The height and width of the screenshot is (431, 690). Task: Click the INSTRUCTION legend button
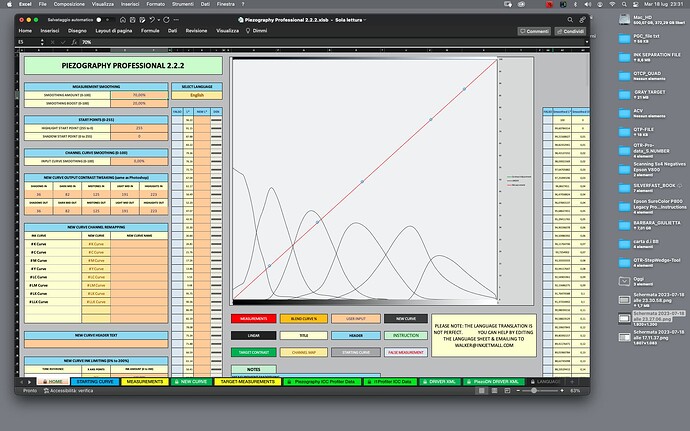tap(406, 335)
